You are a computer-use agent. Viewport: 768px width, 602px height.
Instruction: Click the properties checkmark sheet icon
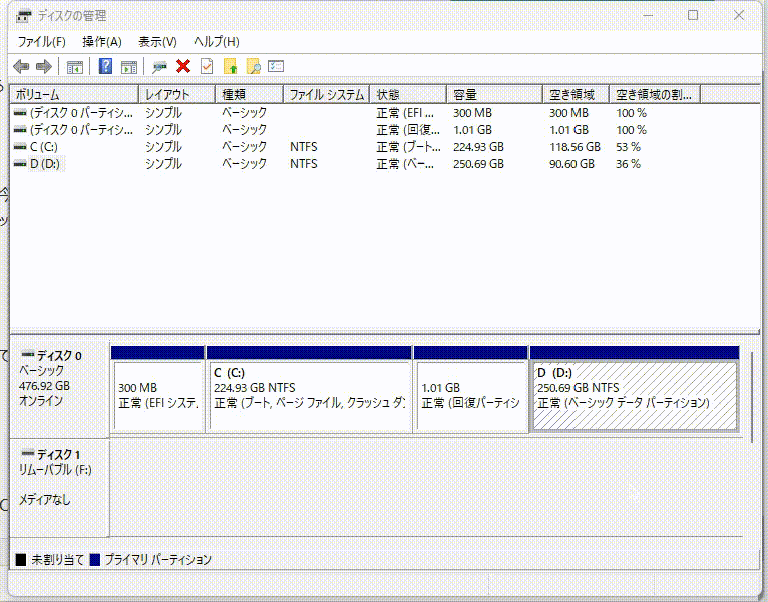pyautogui.click(x=207, y=66)
